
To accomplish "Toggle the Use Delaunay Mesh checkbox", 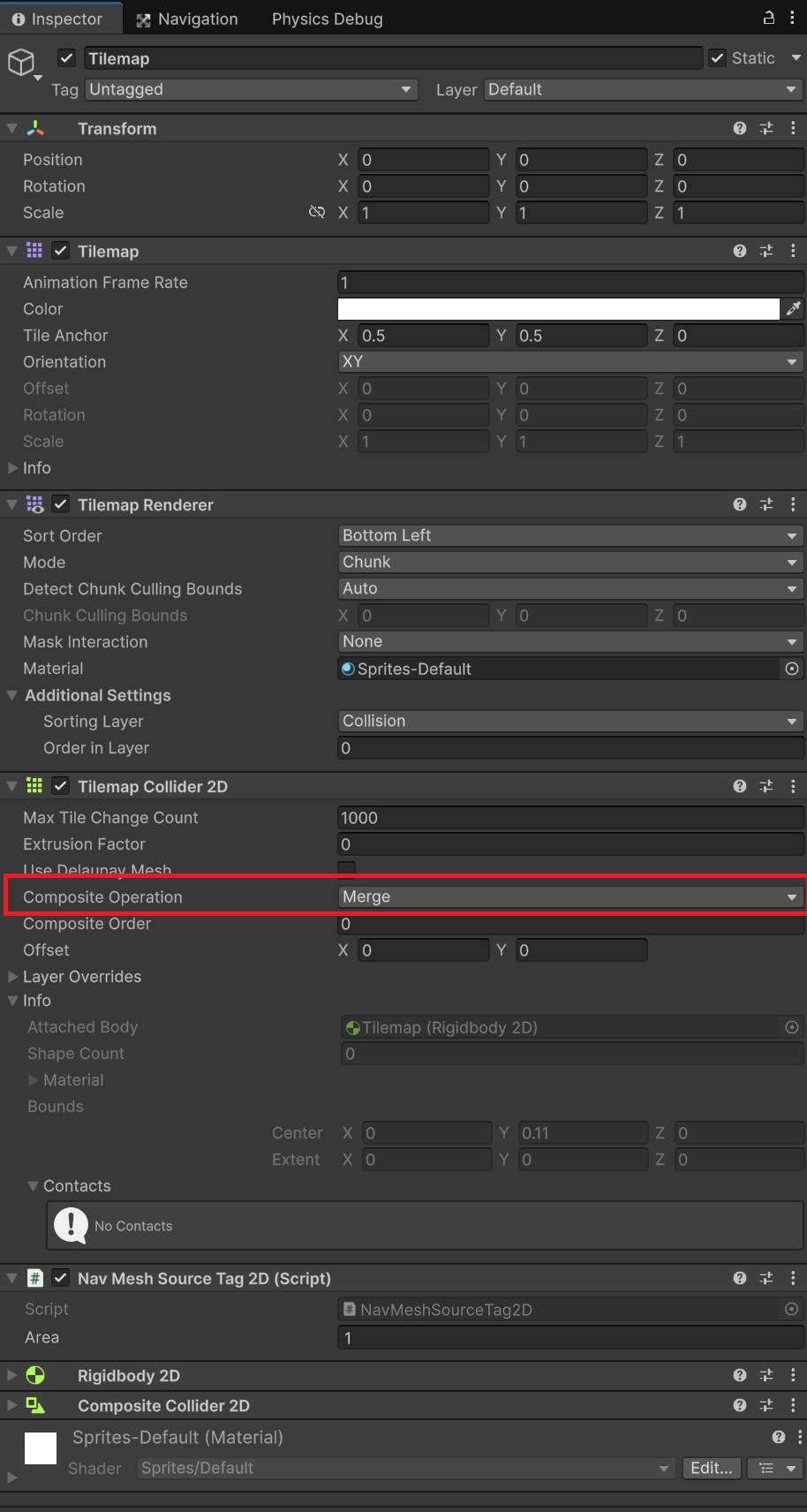I will (347, 869).
